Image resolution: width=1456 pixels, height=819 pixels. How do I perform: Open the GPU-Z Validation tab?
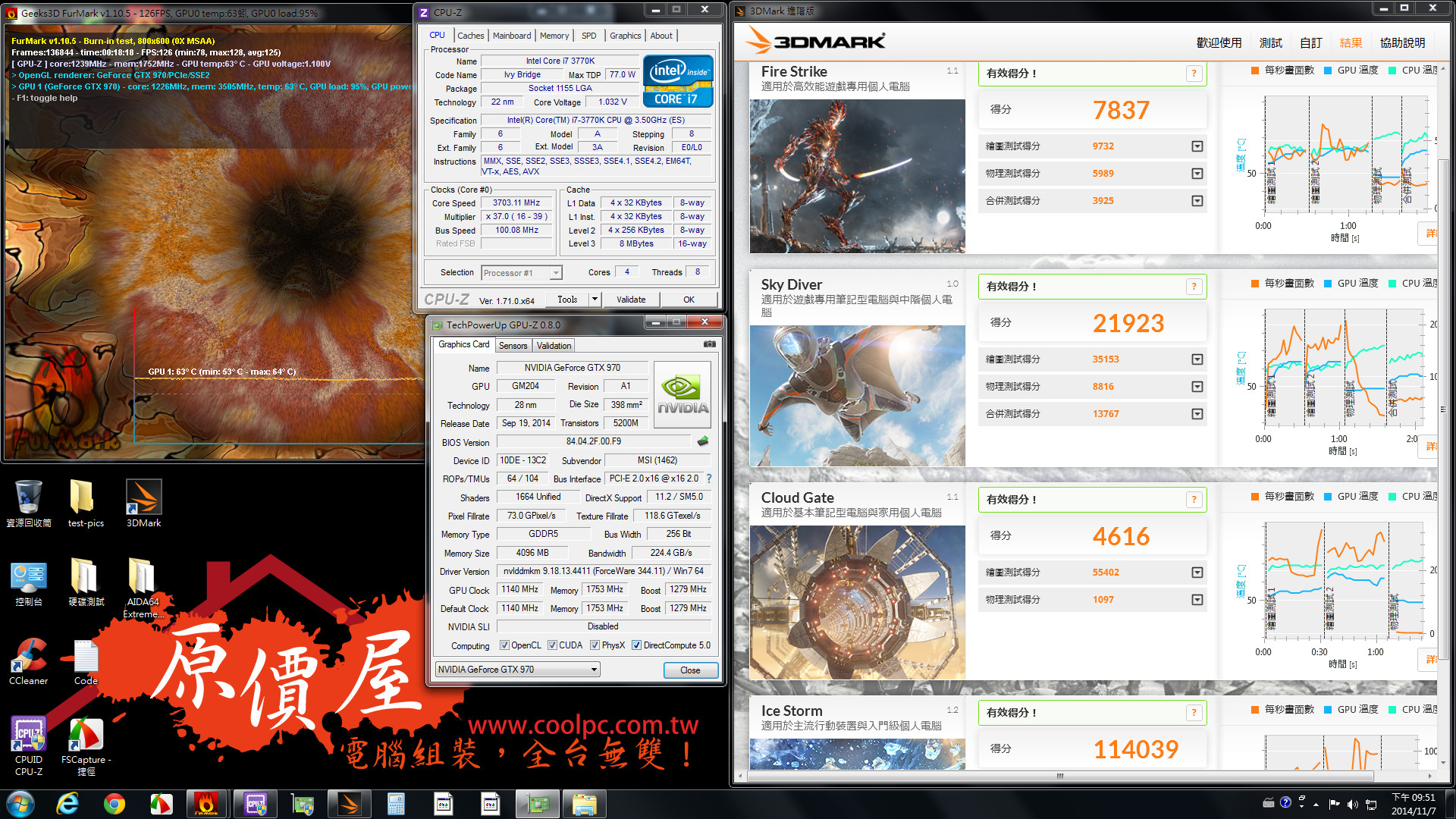pyautogui.click(x=554, y=345)
